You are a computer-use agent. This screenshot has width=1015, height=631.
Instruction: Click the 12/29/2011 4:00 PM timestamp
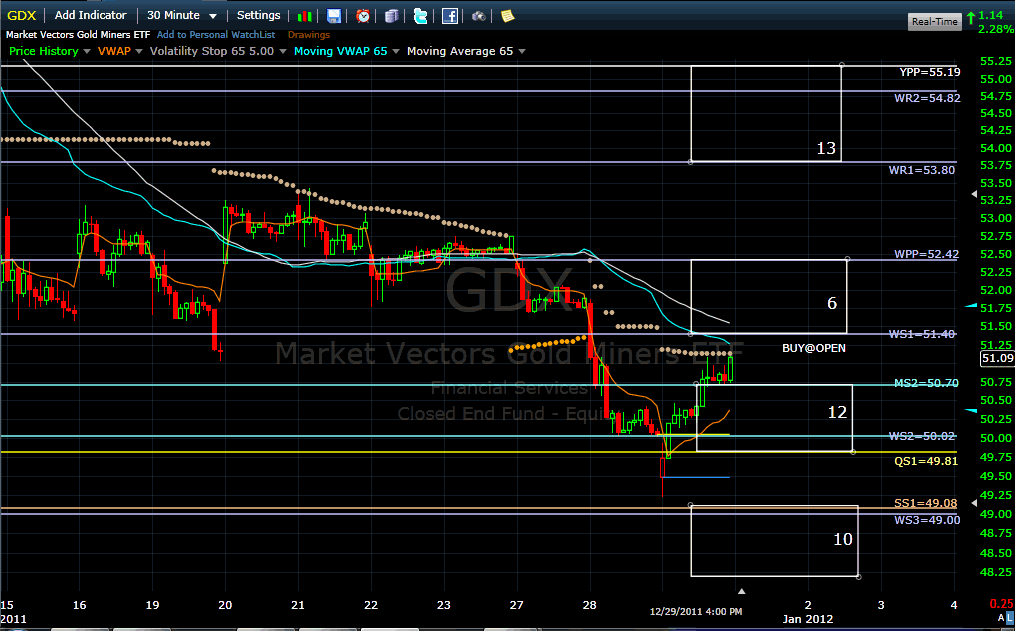(x=696, y=612)
